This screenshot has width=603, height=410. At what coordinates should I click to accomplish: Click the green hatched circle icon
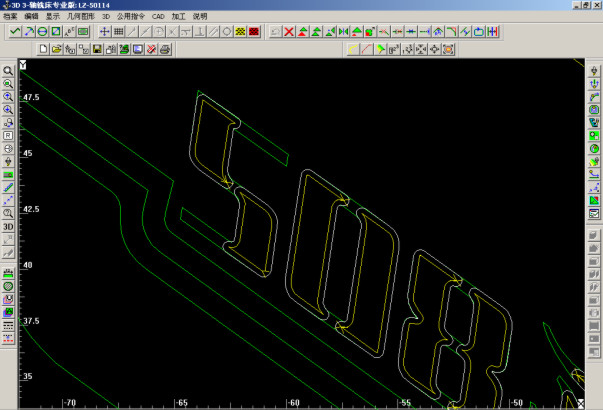click(x=8, y=286)
